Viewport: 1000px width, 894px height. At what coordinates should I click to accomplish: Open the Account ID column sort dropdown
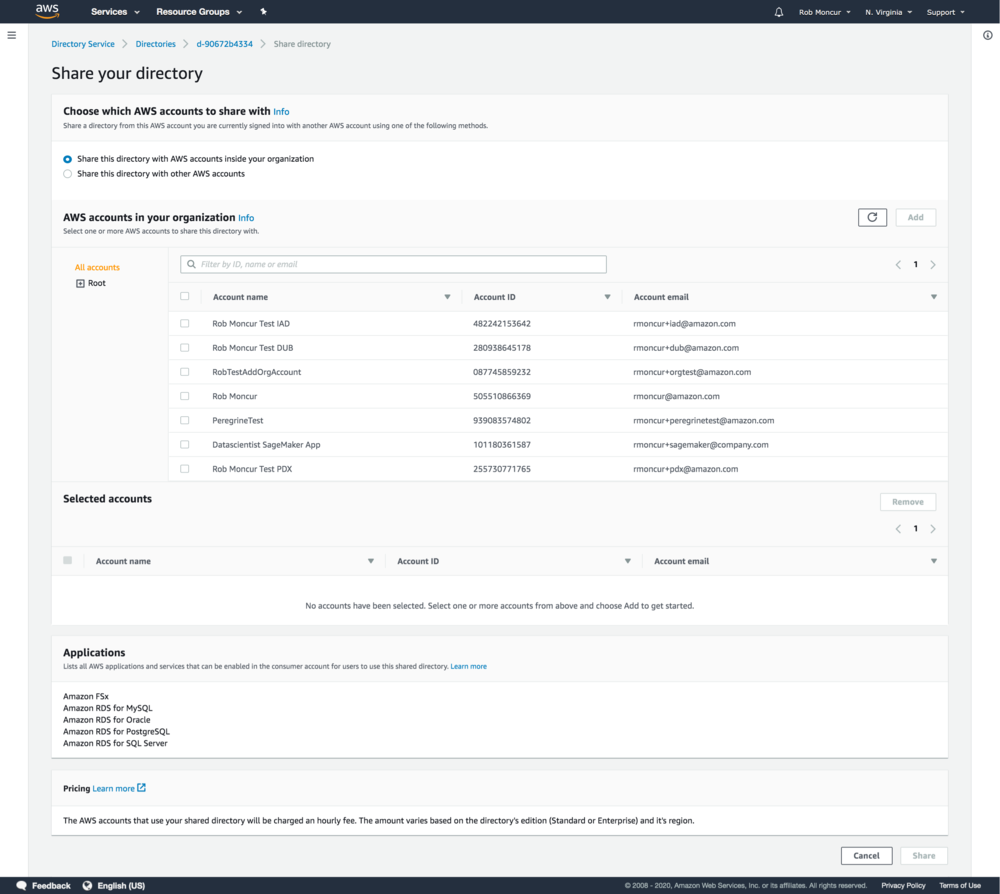pyautogui.click(x=607, y=297)
